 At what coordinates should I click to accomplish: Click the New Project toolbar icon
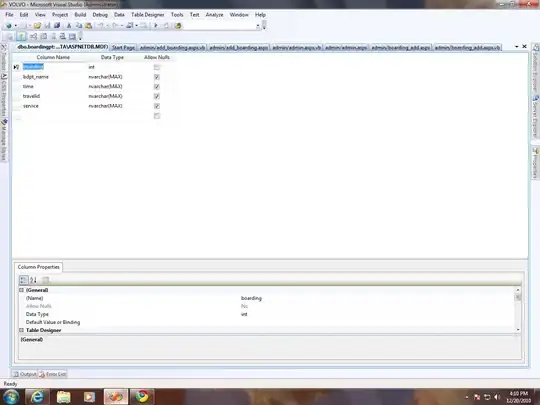click(9, 25)
